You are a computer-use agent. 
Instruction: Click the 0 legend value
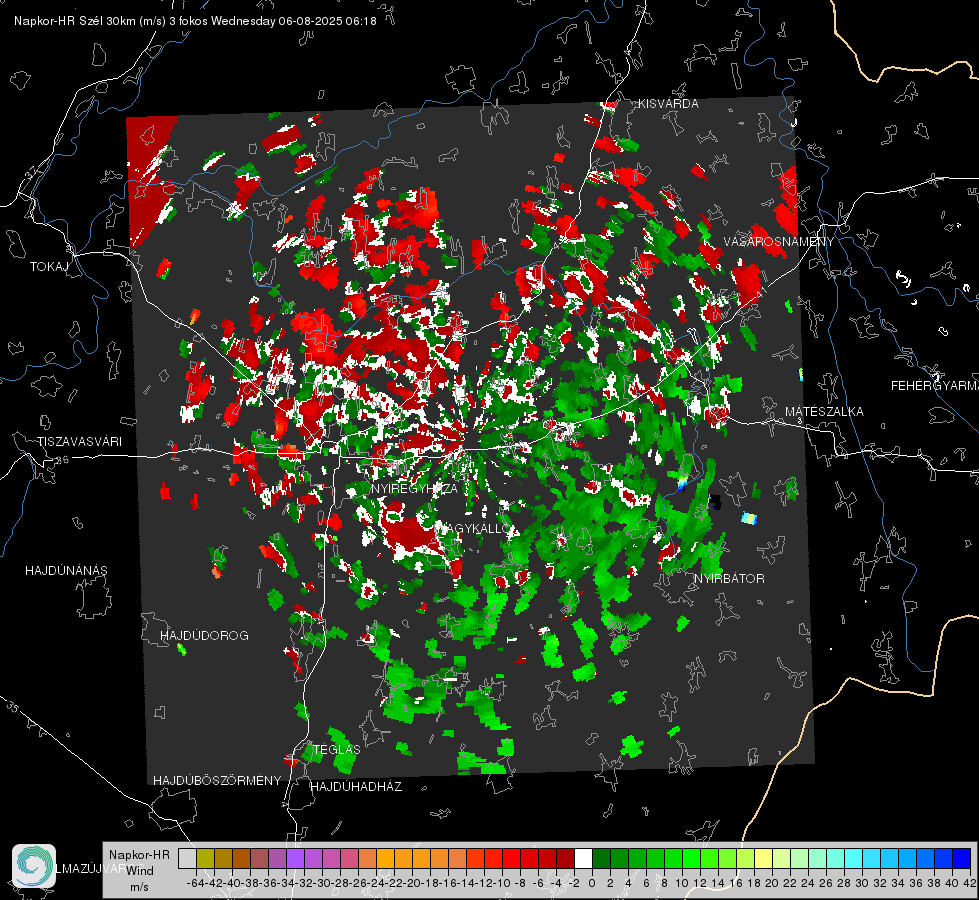click(592, 883)
